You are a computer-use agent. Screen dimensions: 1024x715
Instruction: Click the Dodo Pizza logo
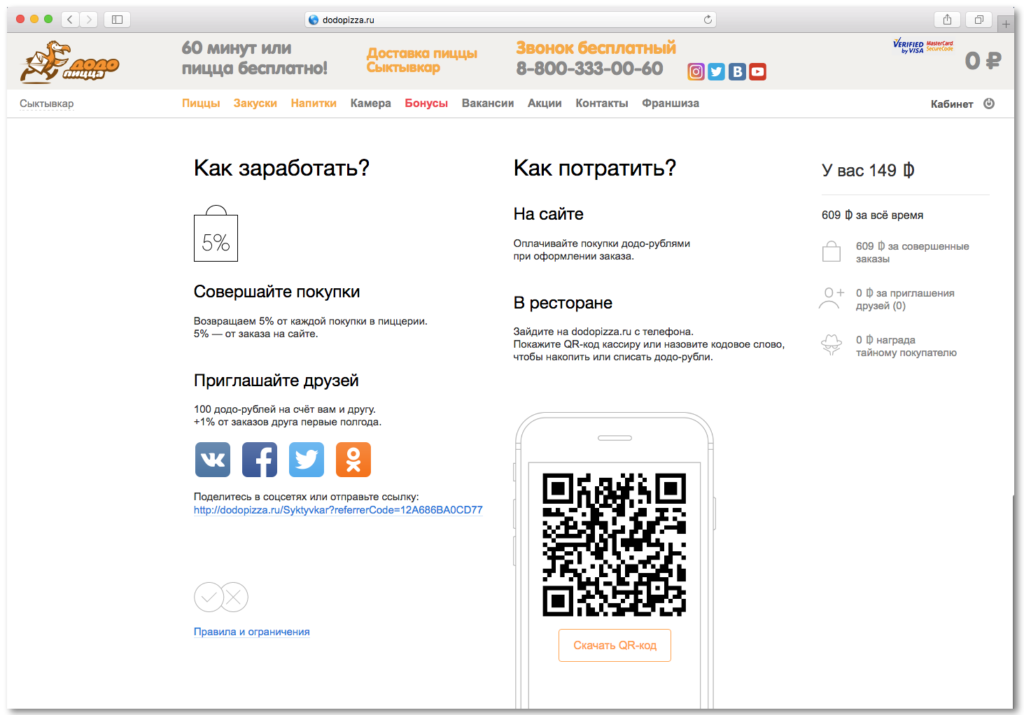point(69,62)
